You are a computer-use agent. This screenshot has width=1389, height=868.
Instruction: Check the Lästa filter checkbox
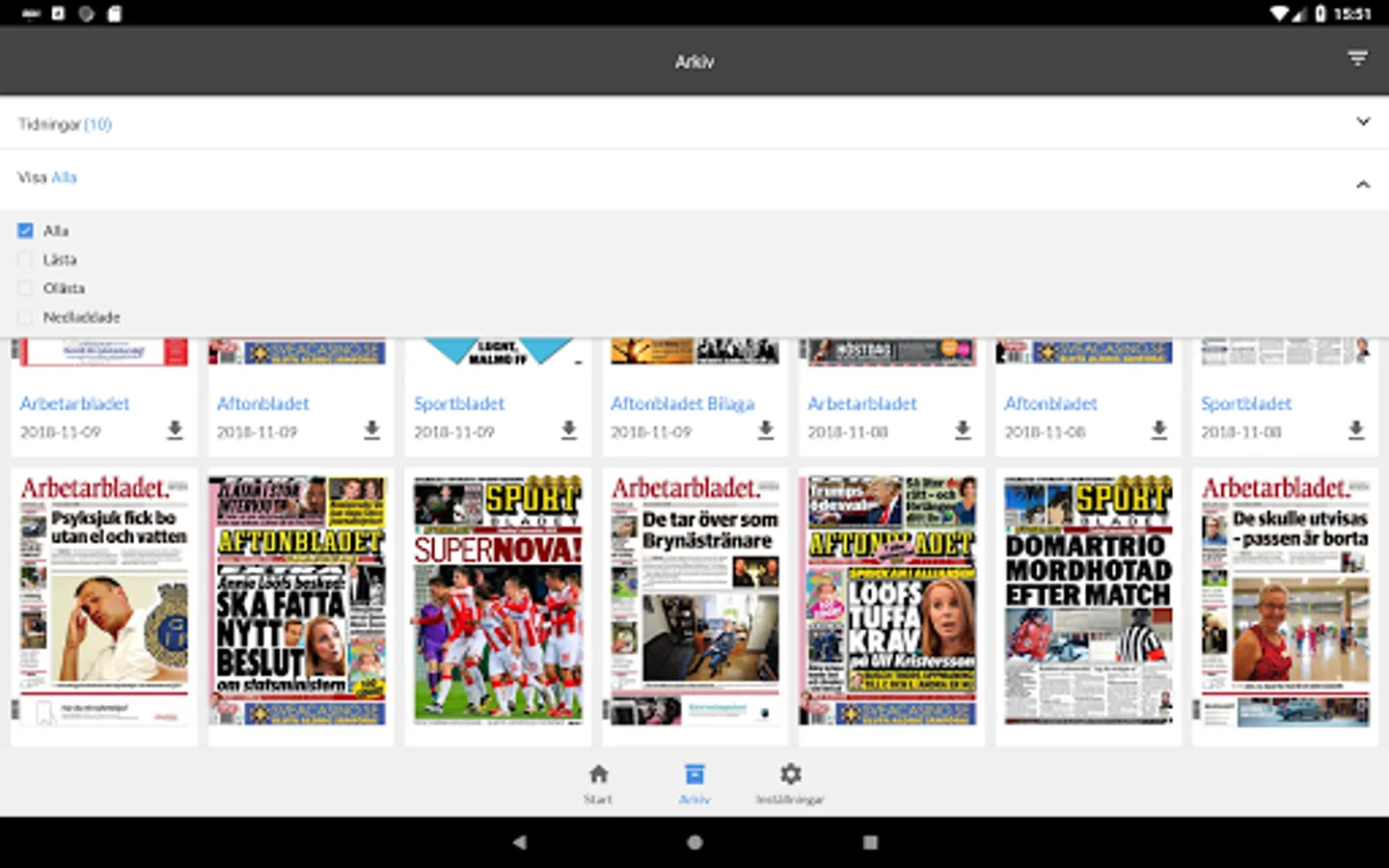point(25,259)
